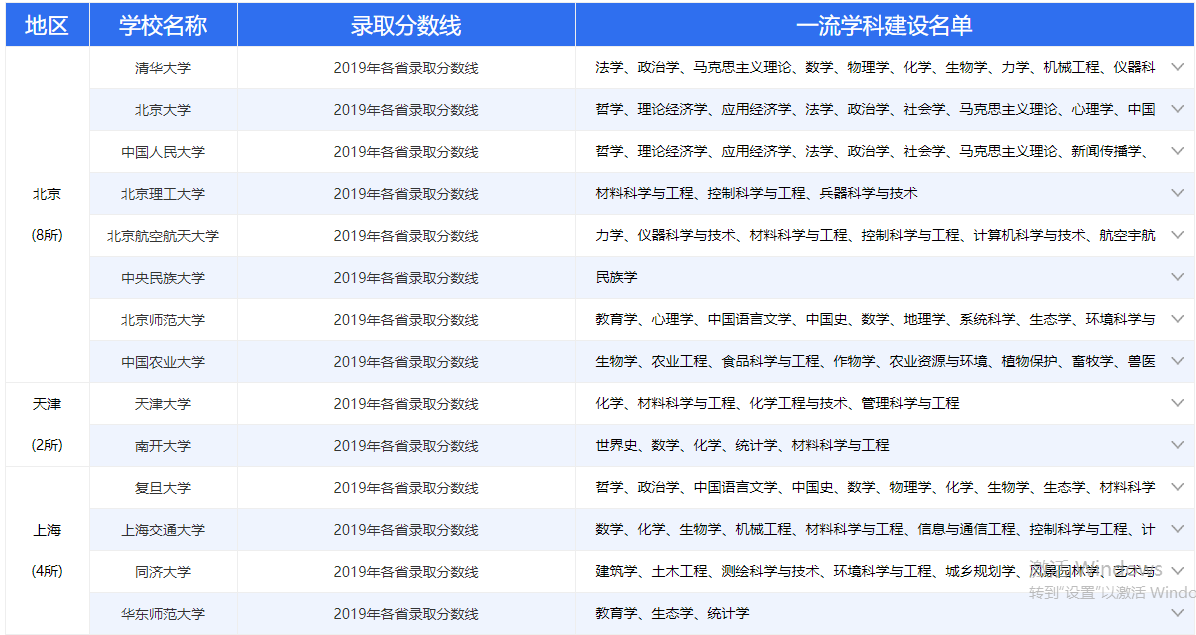Select the school name 北京大学
The width and height of the screenshot is (1196, 635).
162,110
